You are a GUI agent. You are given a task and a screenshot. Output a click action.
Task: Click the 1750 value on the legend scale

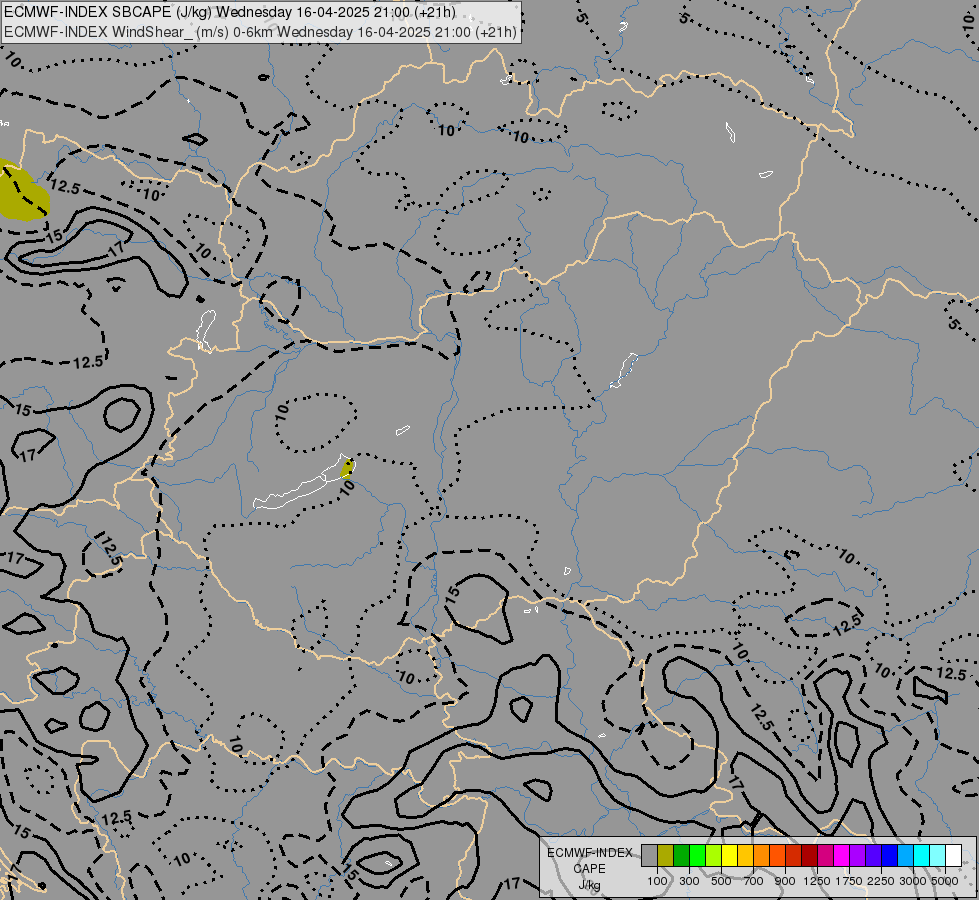pos(849,881)
